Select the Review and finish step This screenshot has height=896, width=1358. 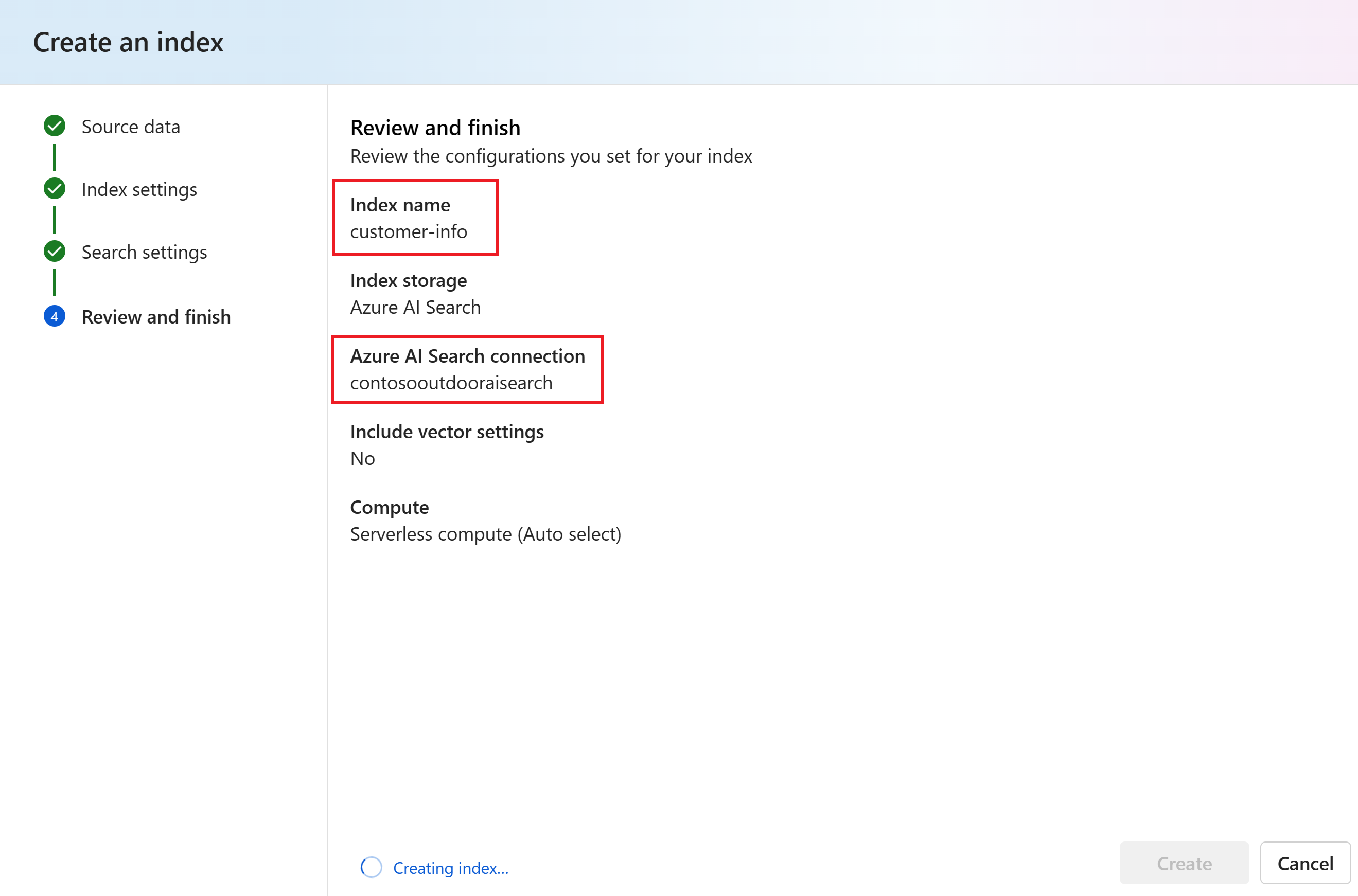pyautogui.click(x=156, y=316)
